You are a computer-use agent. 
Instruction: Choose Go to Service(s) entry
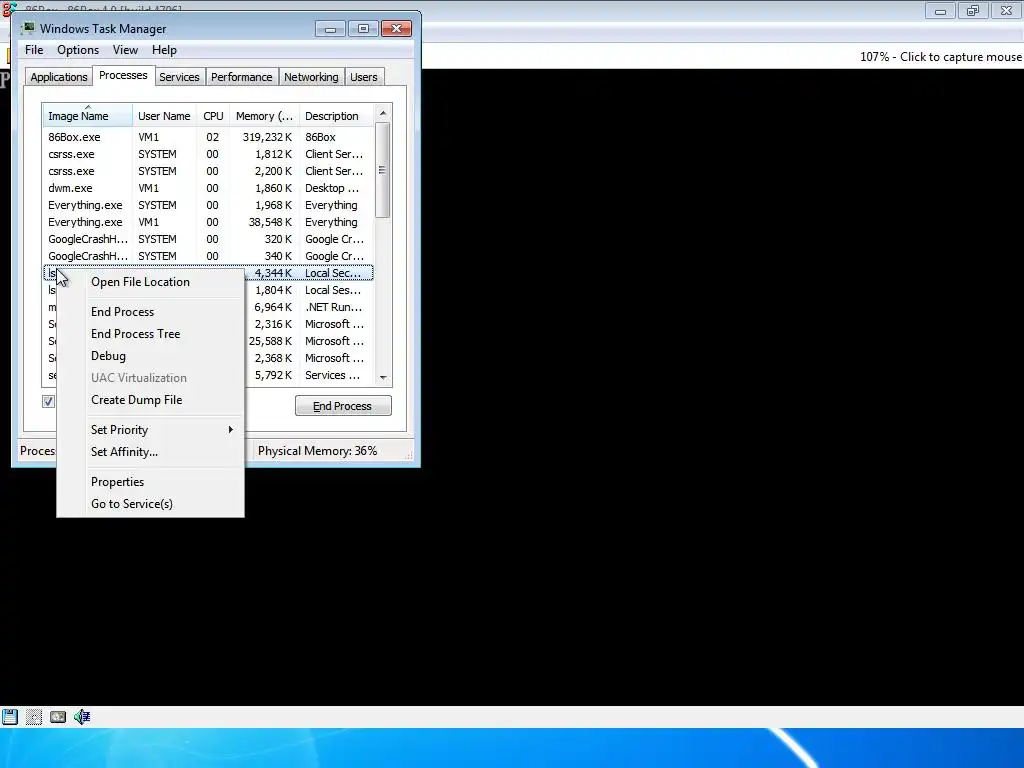click(x=132, y=504)
